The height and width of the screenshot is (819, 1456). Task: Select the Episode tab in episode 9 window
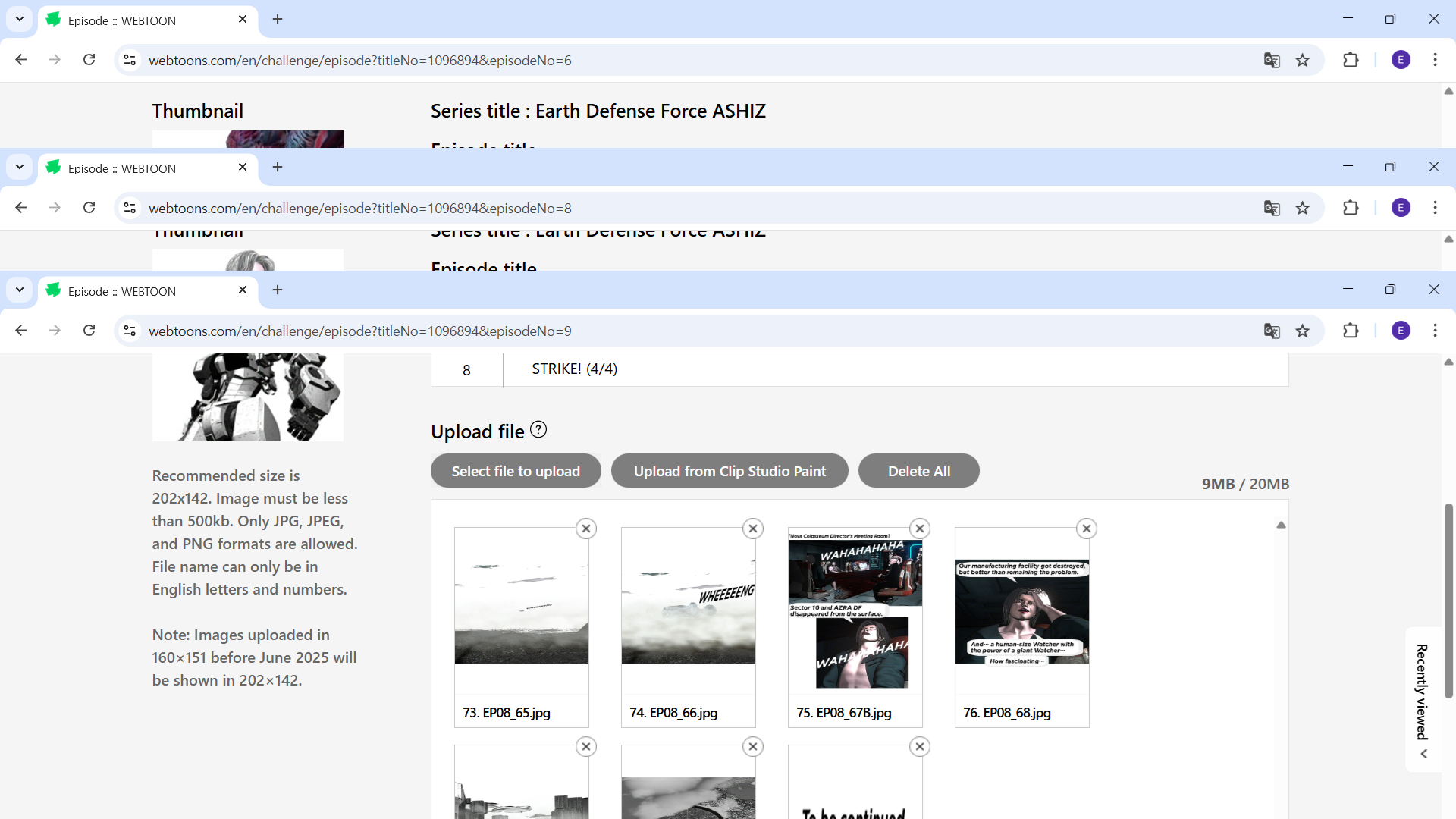[148, 291]
